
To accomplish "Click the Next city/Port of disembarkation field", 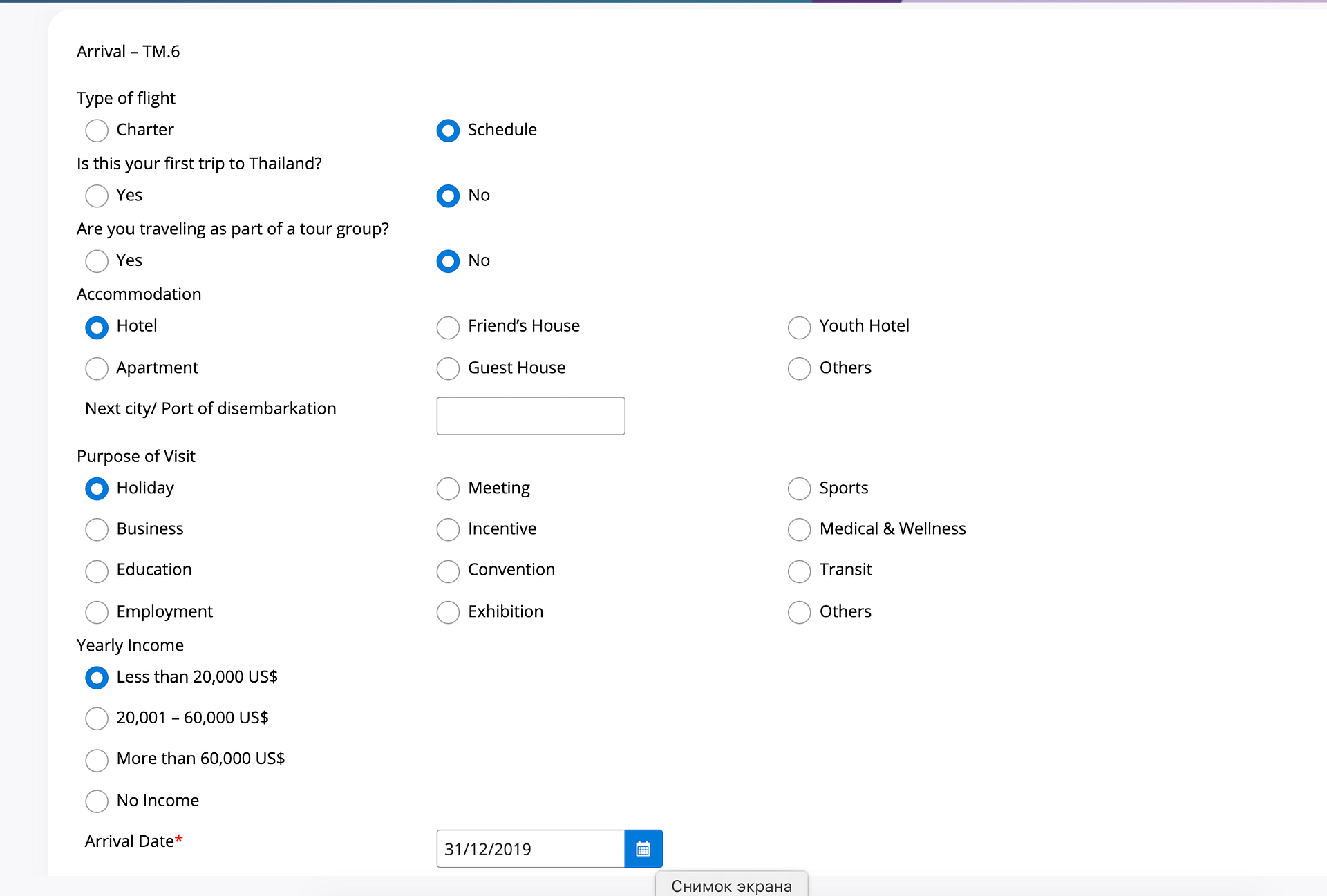I will coord(530,415).
